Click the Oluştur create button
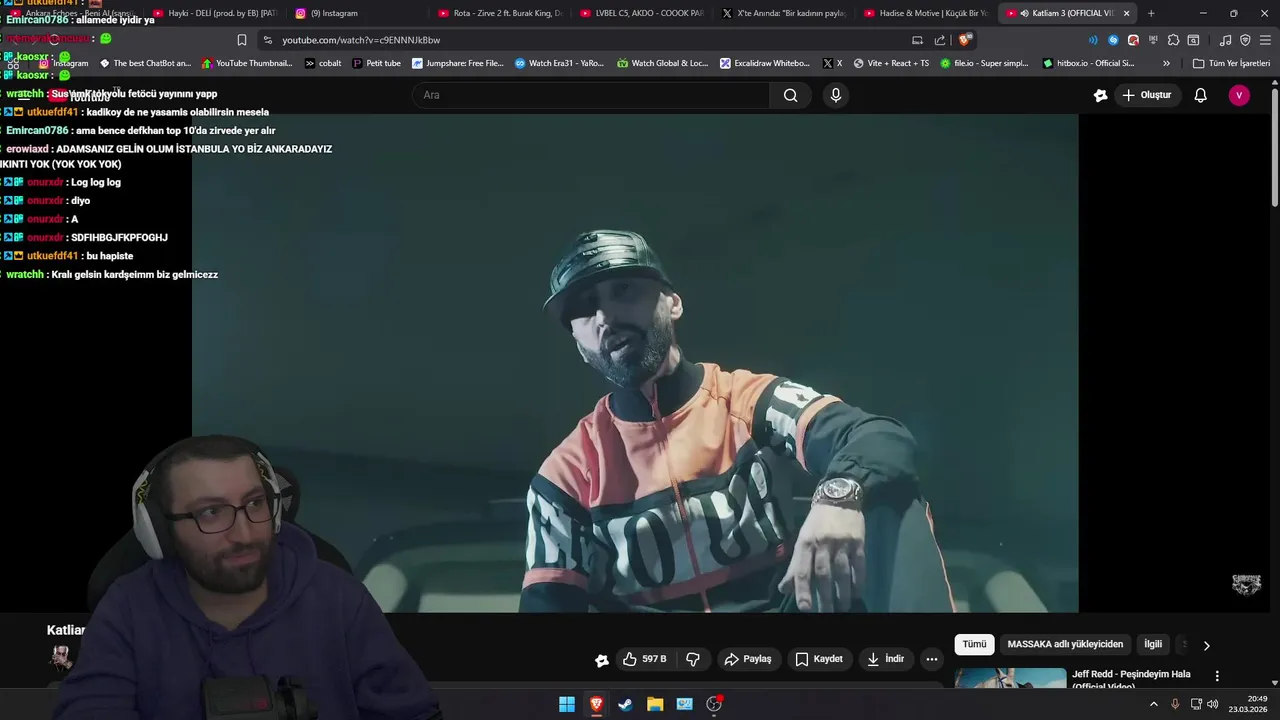 tap(1146, 95)
